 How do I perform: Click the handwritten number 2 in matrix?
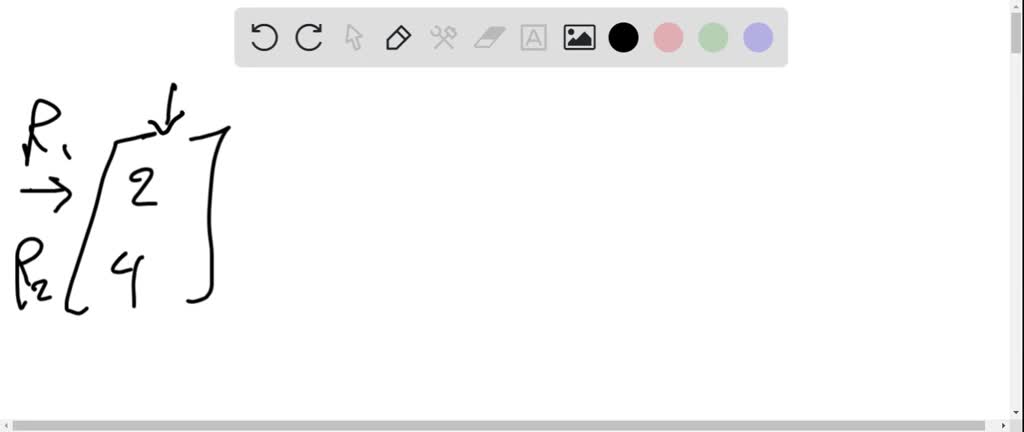143,187
